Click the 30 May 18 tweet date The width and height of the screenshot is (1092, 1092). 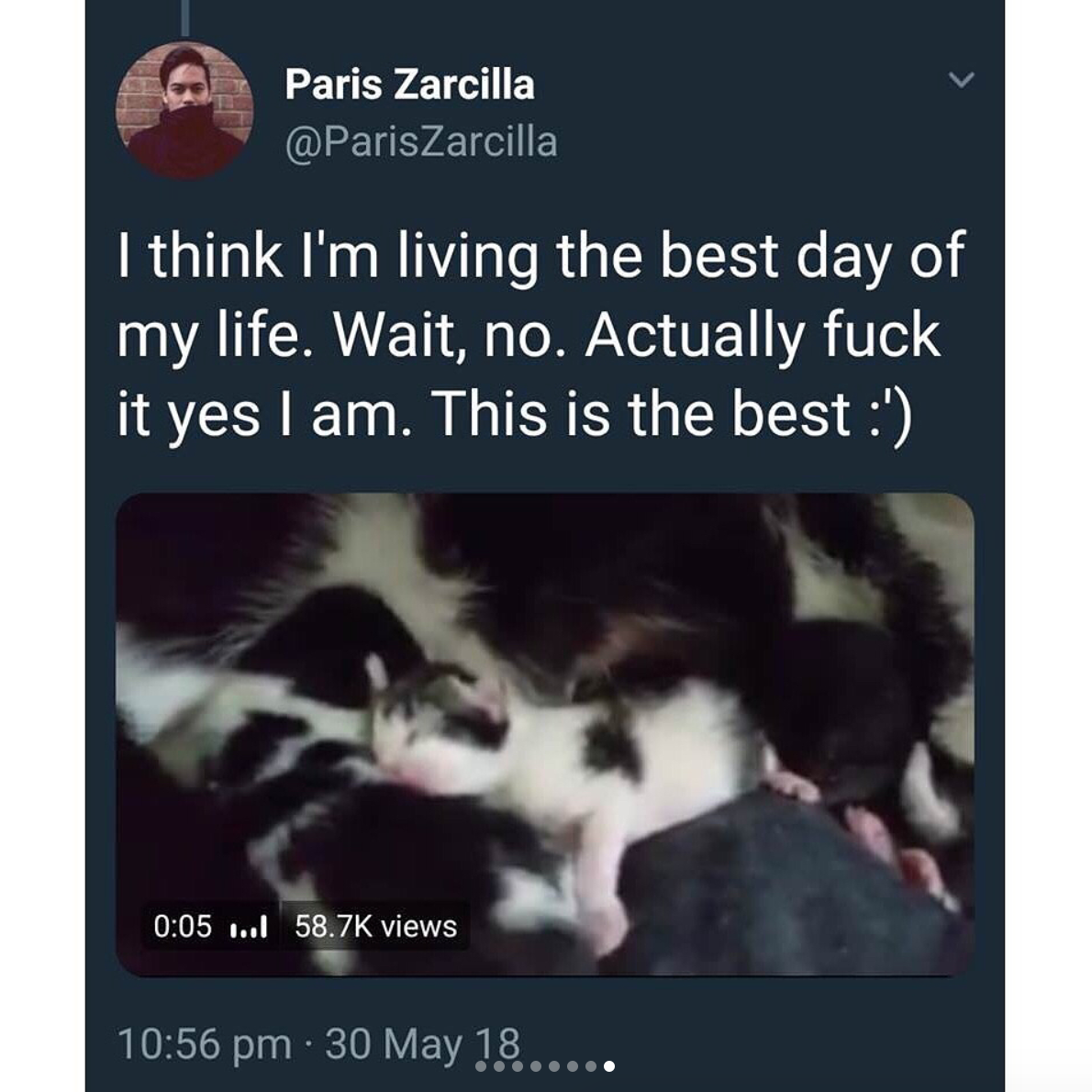click(422, 1044)
